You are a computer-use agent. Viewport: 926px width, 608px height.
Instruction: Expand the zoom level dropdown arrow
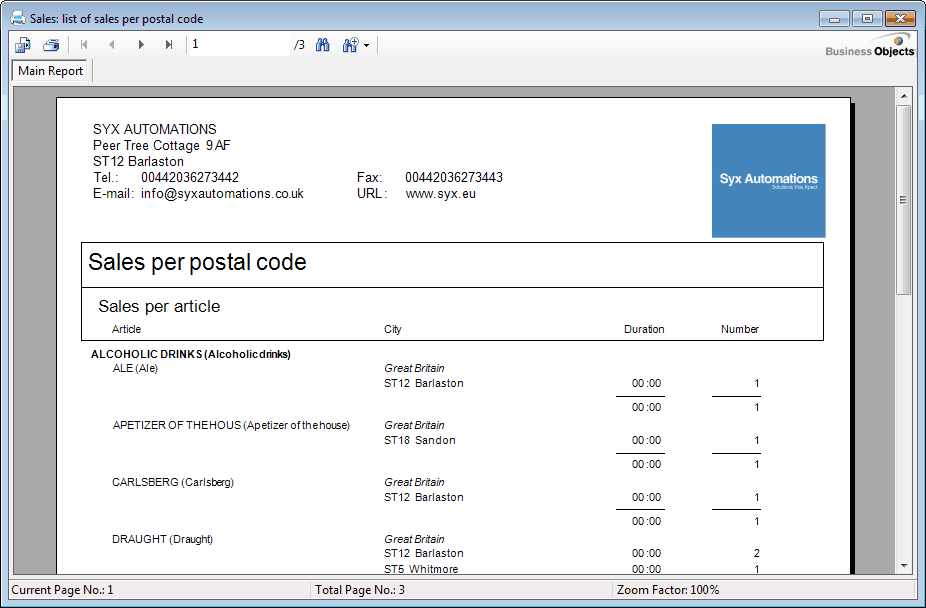367,46
